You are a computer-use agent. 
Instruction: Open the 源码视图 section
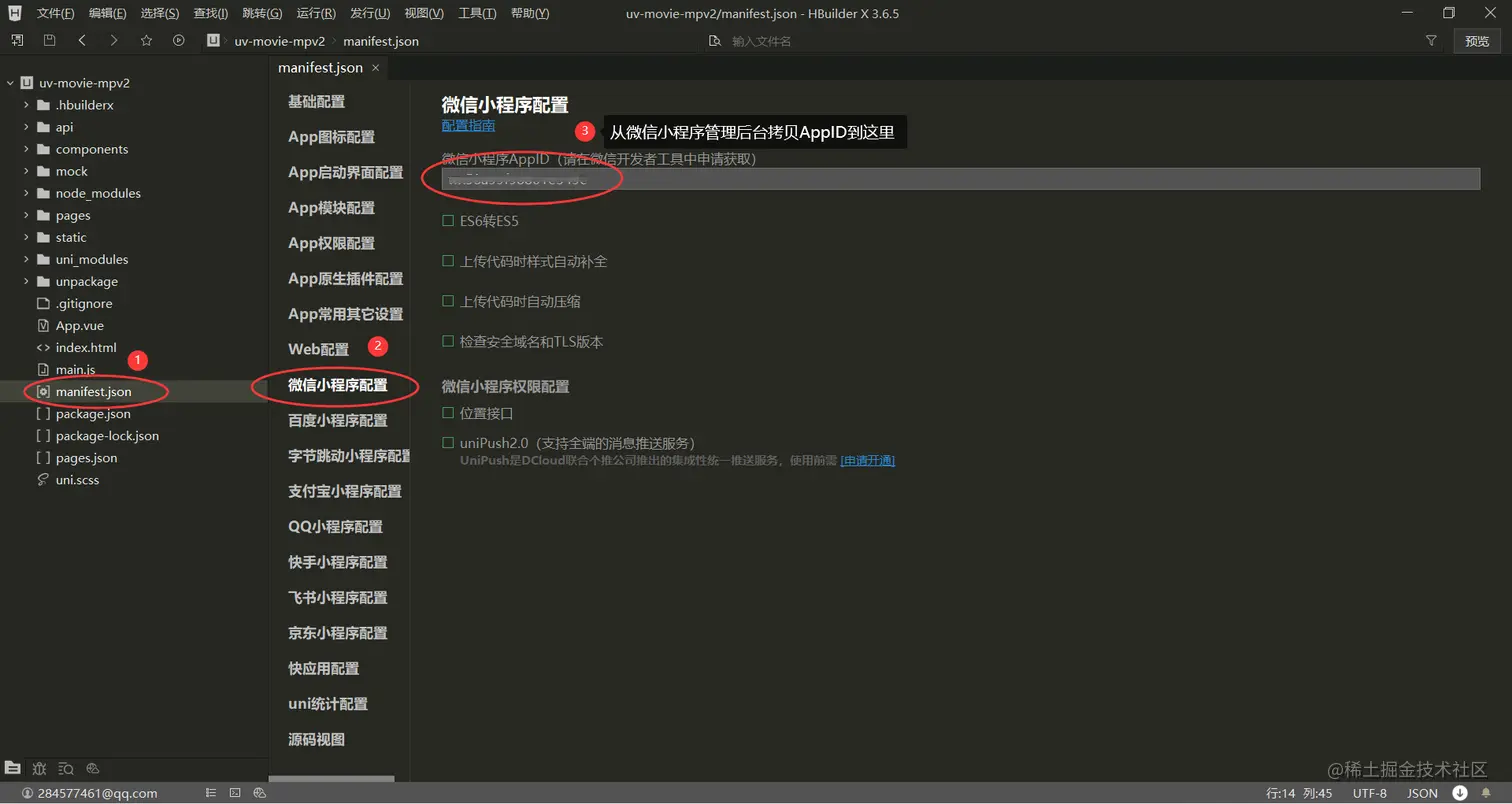click(316, 739)
